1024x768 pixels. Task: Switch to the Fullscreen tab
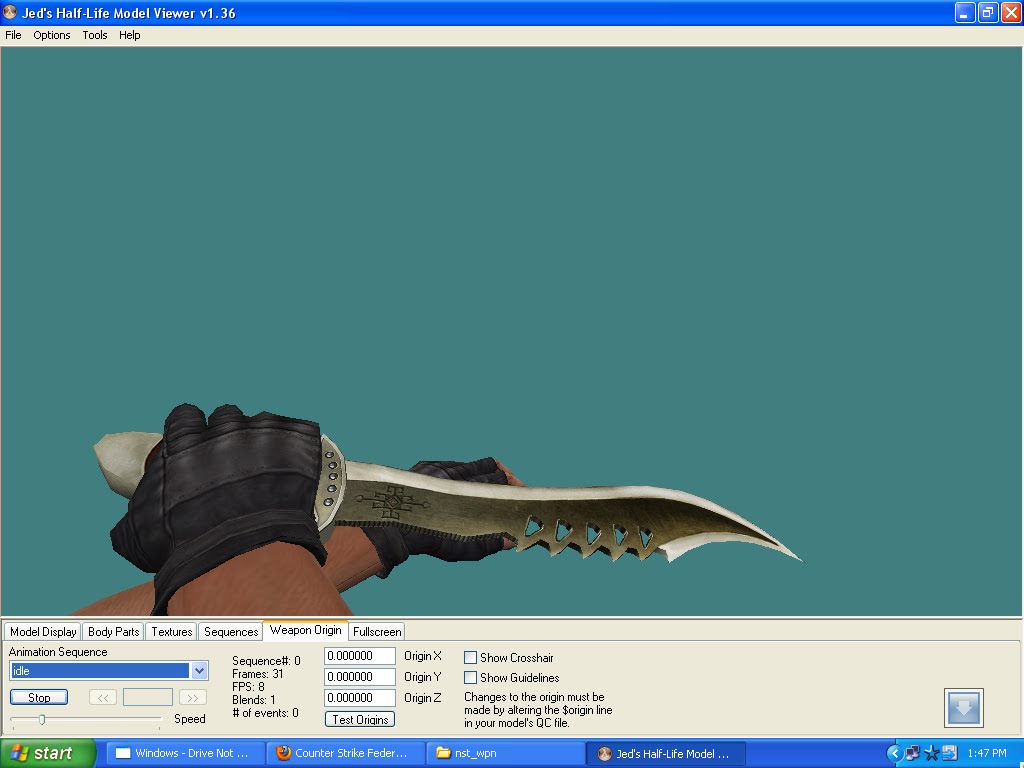(x=377, y=632)
